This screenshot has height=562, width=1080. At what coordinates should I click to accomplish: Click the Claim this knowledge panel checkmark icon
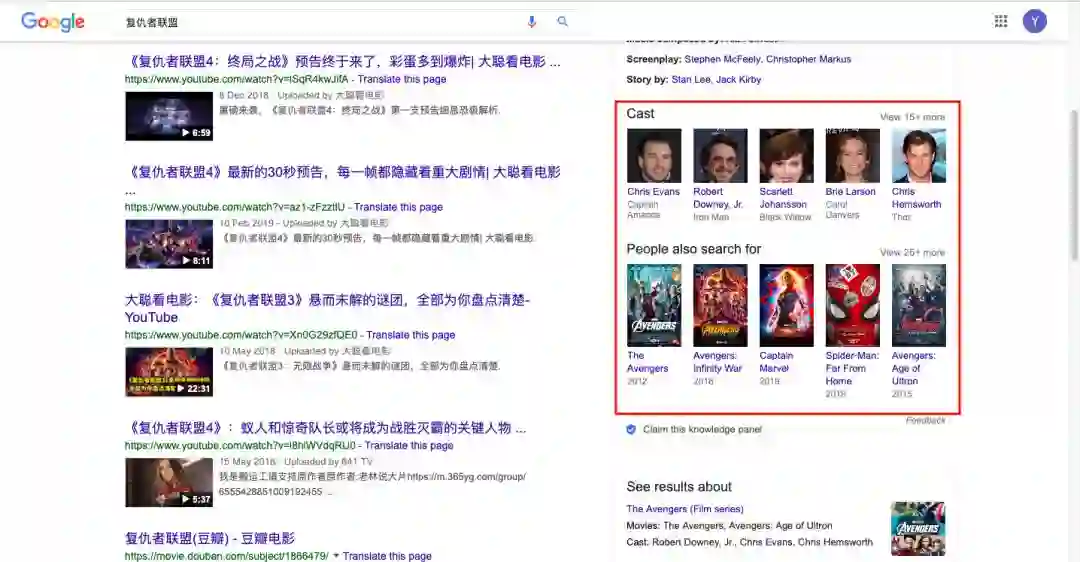point(631,430)
